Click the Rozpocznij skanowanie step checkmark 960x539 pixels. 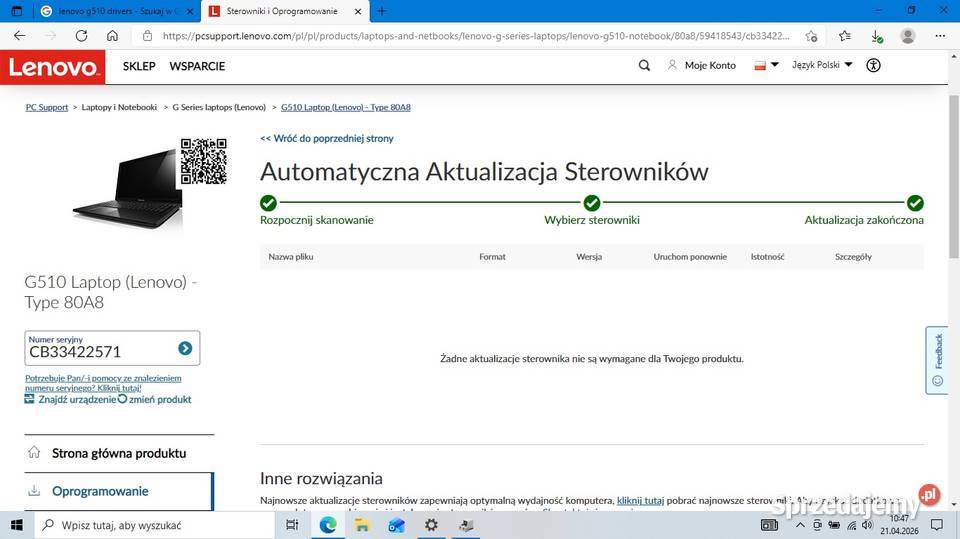268,203
